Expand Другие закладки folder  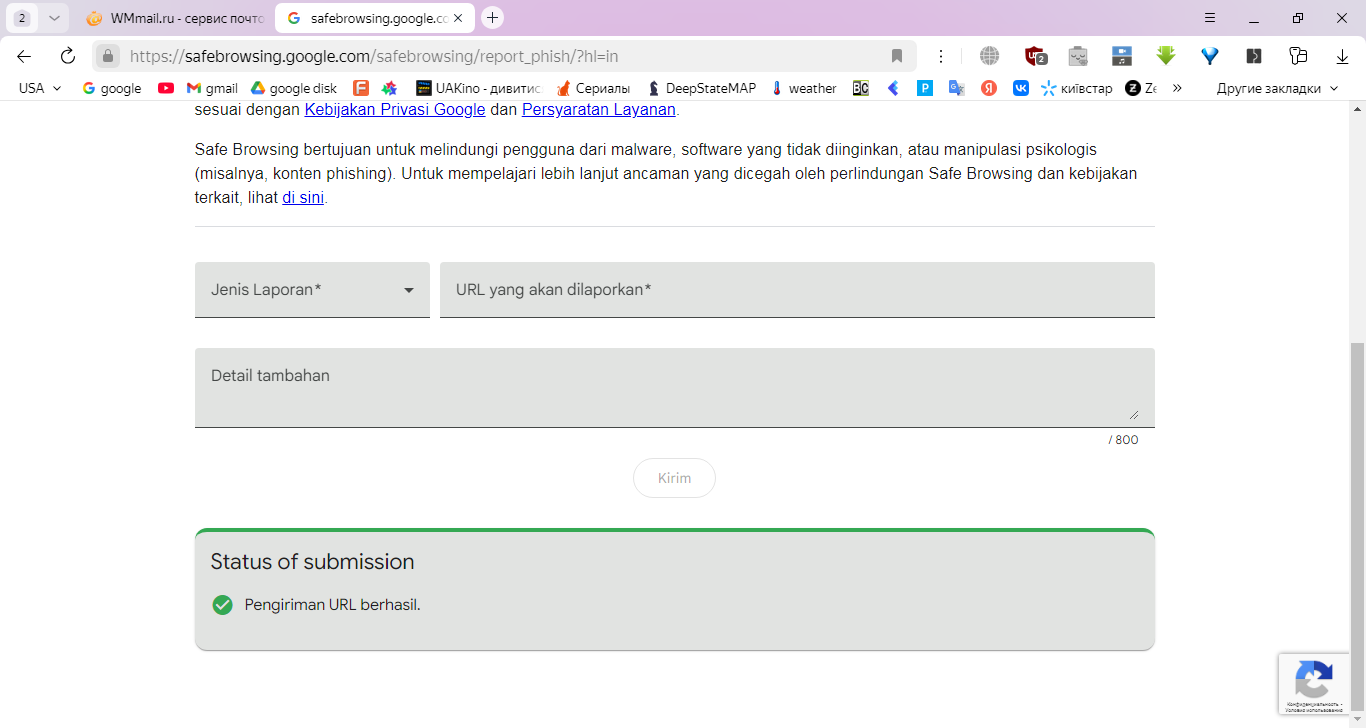[x=1277, y=88]
